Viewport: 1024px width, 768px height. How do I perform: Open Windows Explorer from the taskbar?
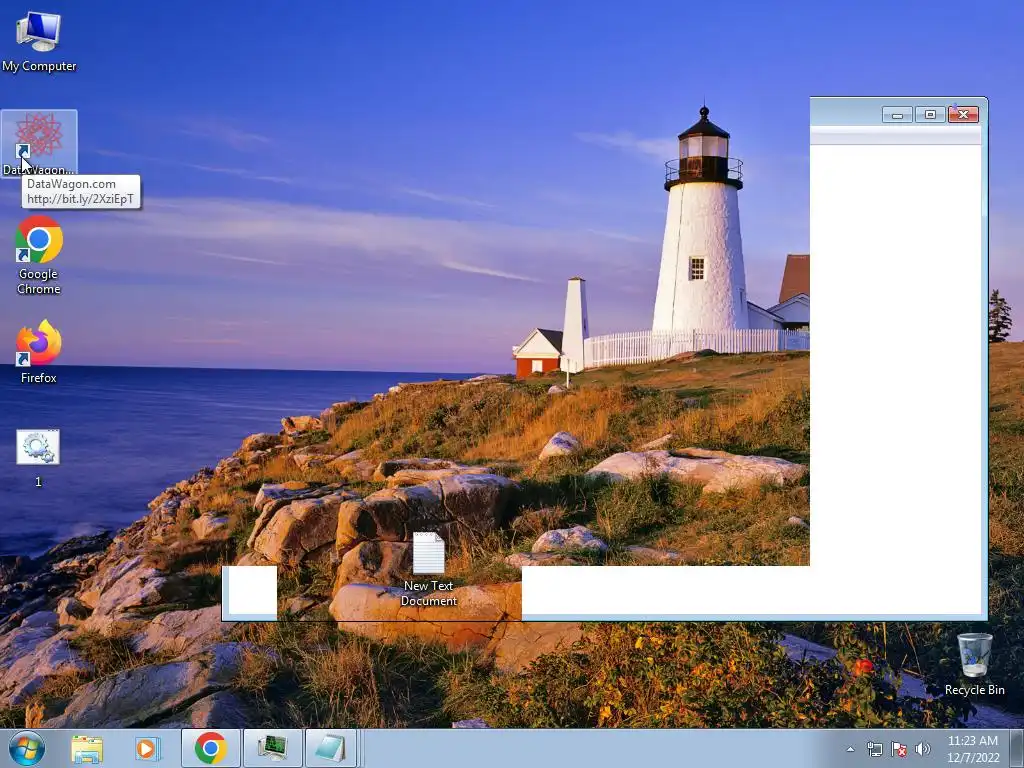[87, 748]
